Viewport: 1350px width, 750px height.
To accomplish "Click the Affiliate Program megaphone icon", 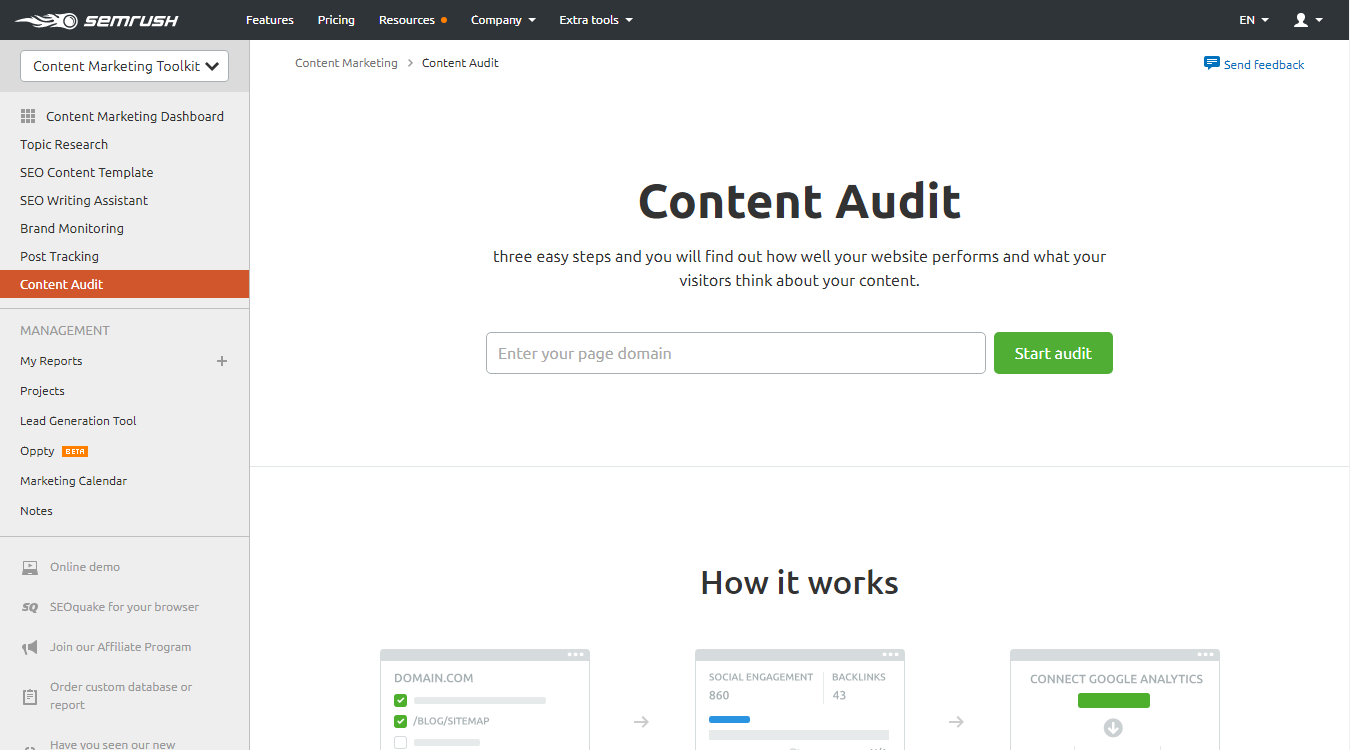I will (29, 647).
